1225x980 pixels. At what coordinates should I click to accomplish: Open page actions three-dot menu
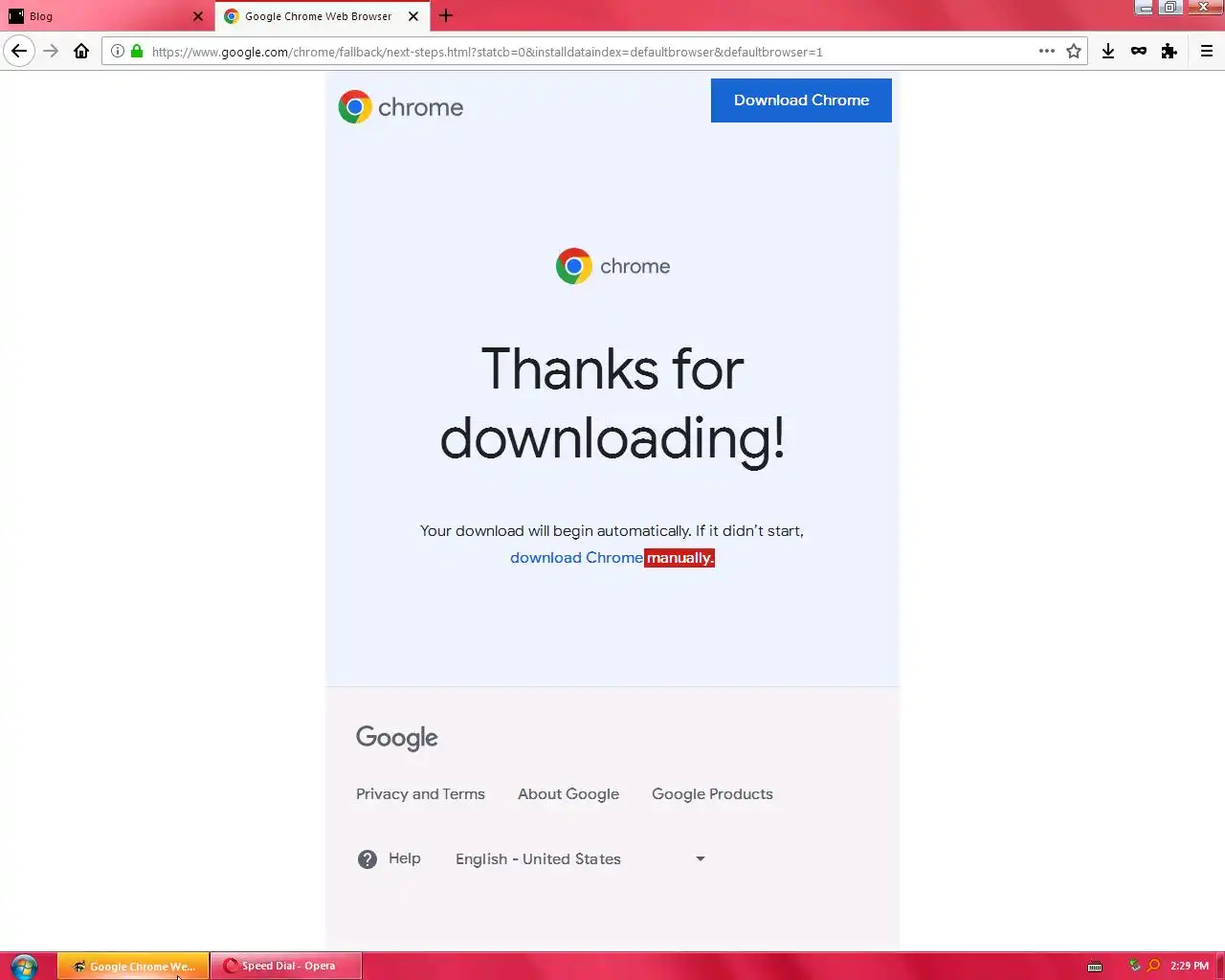click(x=1047, y=52)
